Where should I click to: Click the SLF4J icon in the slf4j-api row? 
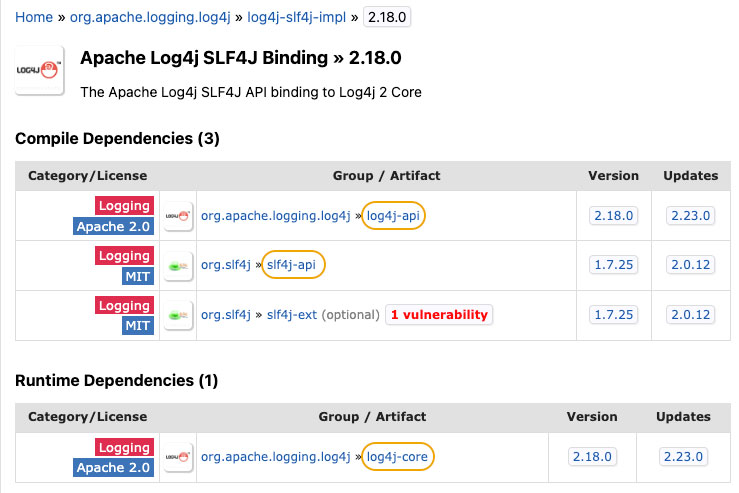pos(178,266)
